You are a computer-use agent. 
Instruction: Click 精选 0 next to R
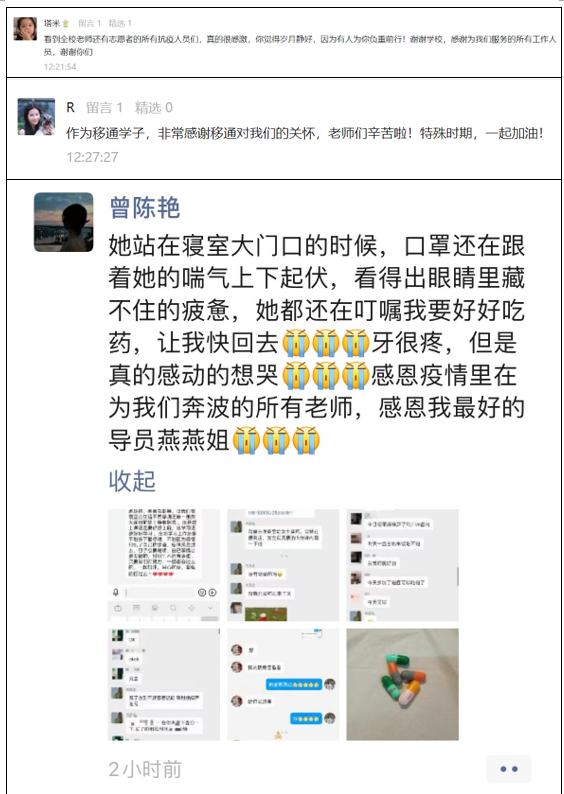(153, 107)
